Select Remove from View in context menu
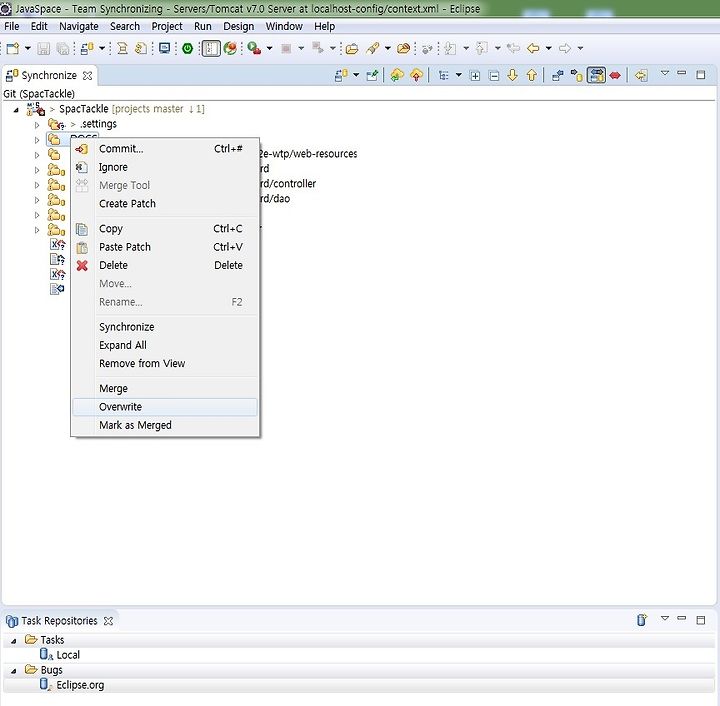Viewport: 720px width, 706px height. click(165, 364)
